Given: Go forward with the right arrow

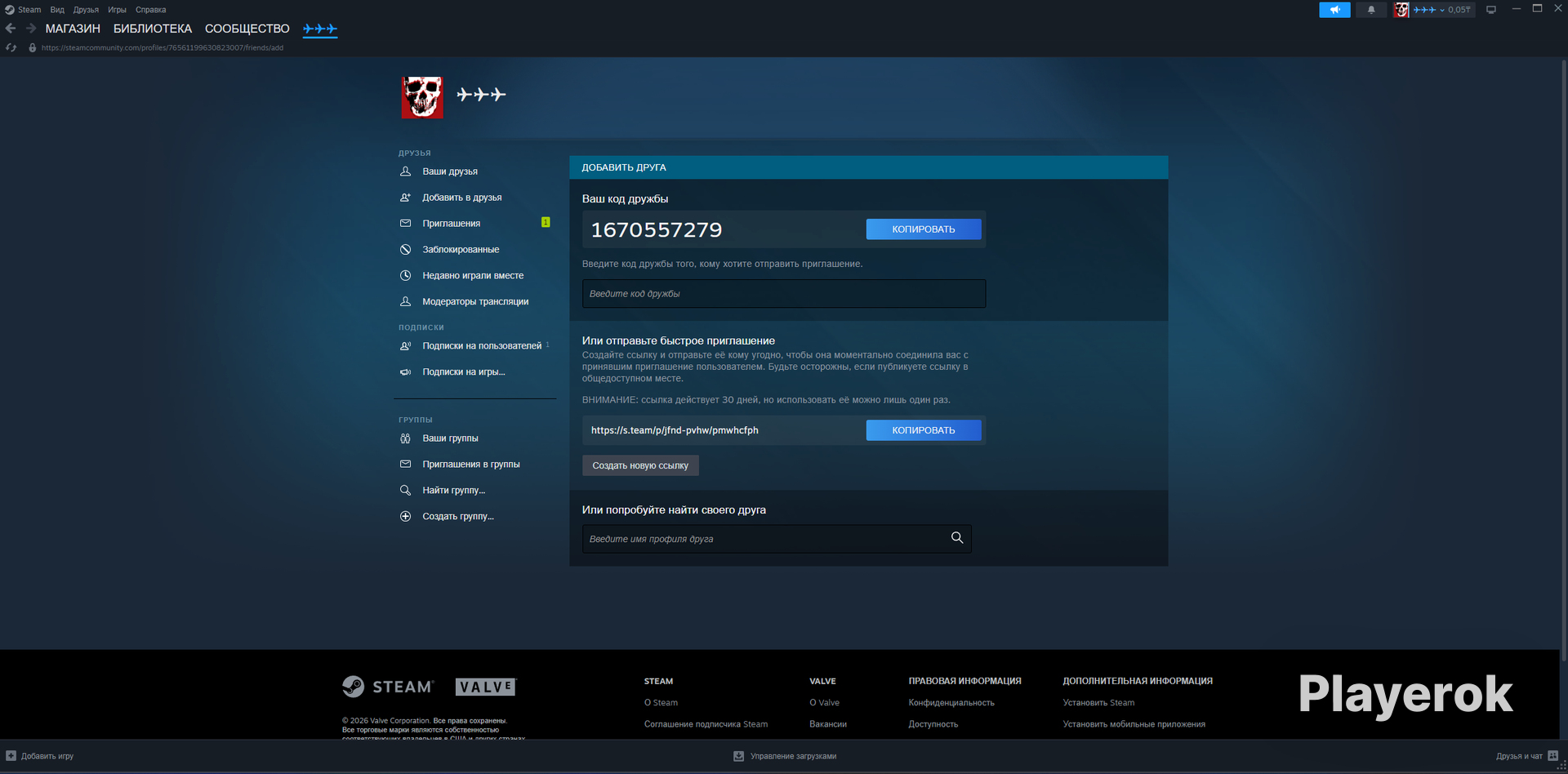Looking at the screenshot, I should (x=31, y=29).
